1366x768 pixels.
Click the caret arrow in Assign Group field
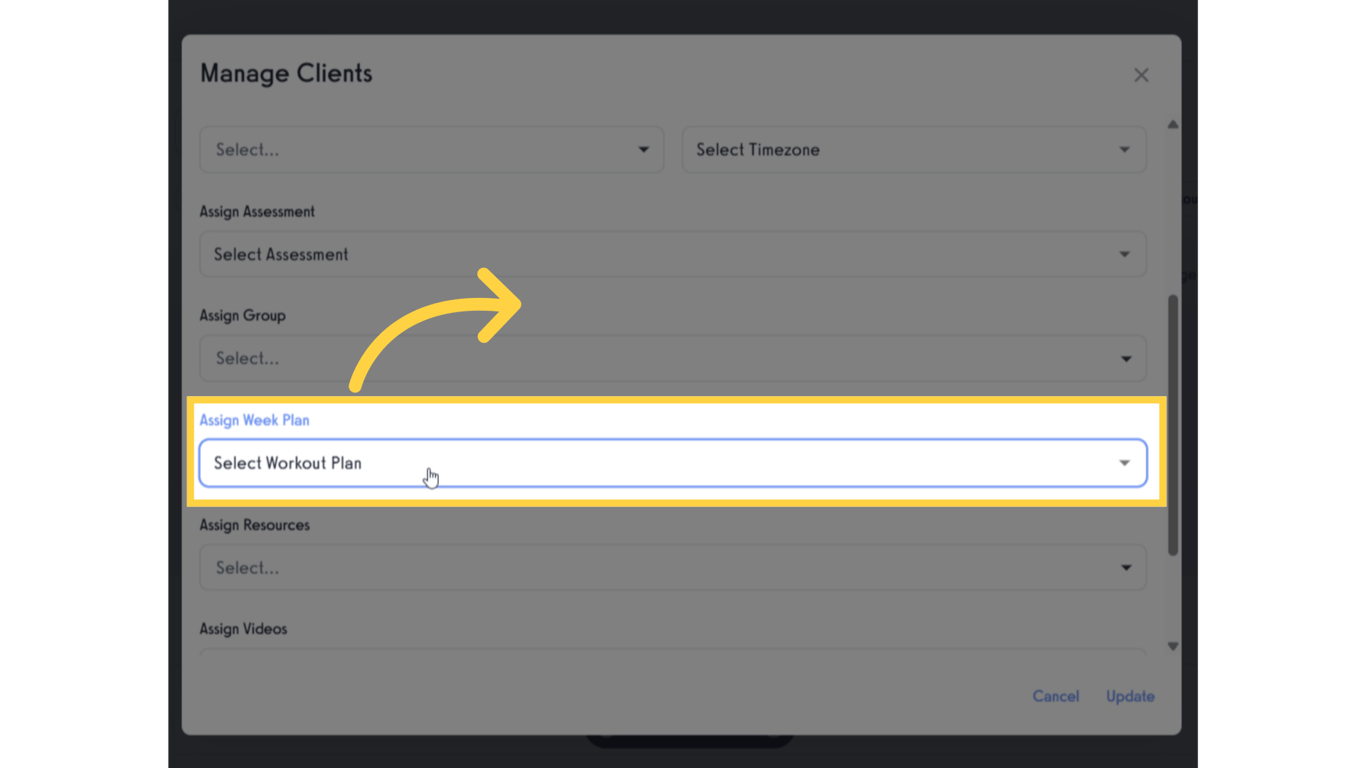click(x=1126, y=359)
